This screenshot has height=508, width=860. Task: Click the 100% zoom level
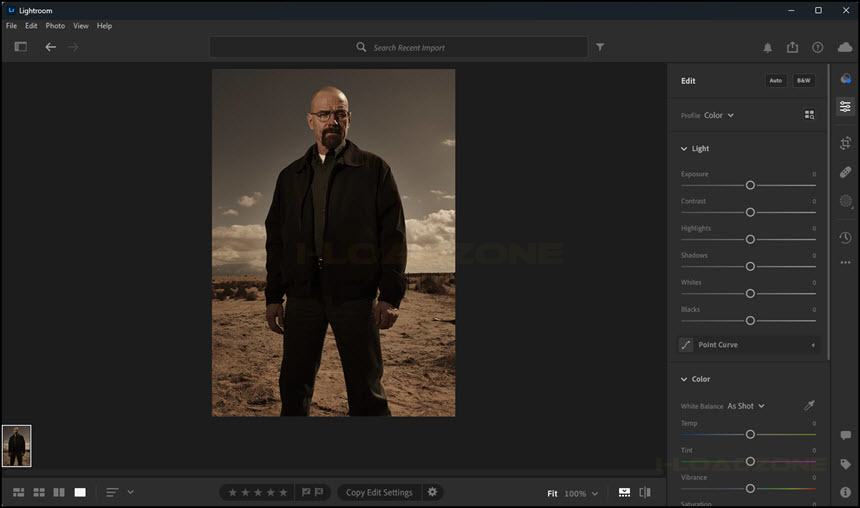[x=575, y=494]
